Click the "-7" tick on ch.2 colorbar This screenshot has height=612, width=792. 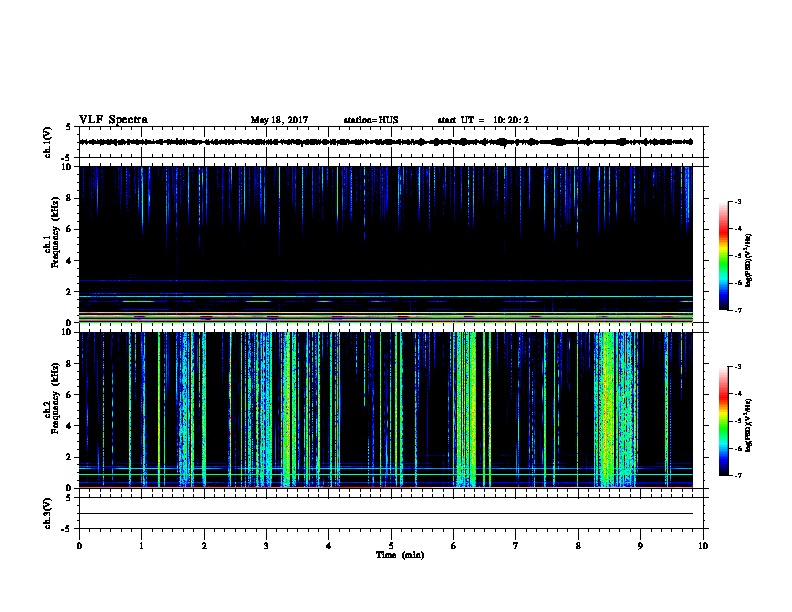[x=737, y=475]
